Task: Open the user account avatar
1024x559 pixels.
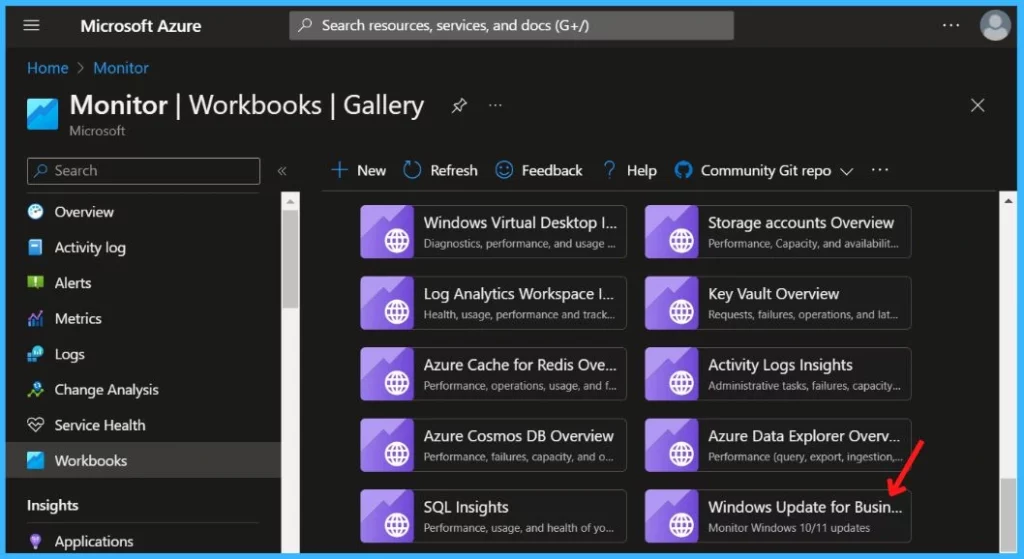Action: 995,25
